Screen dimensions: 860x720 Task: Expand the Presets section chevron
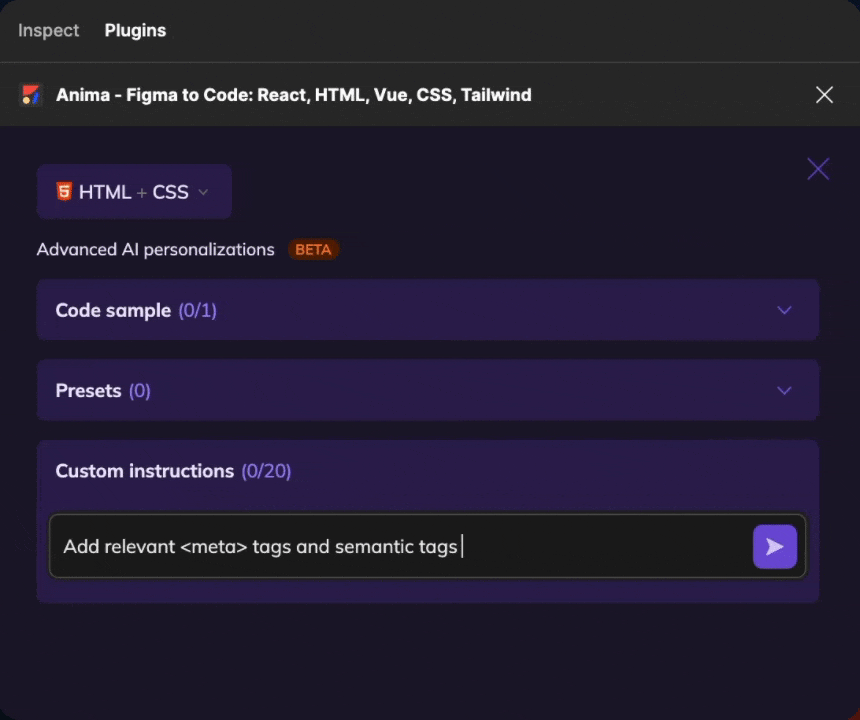tap(784, 390)
